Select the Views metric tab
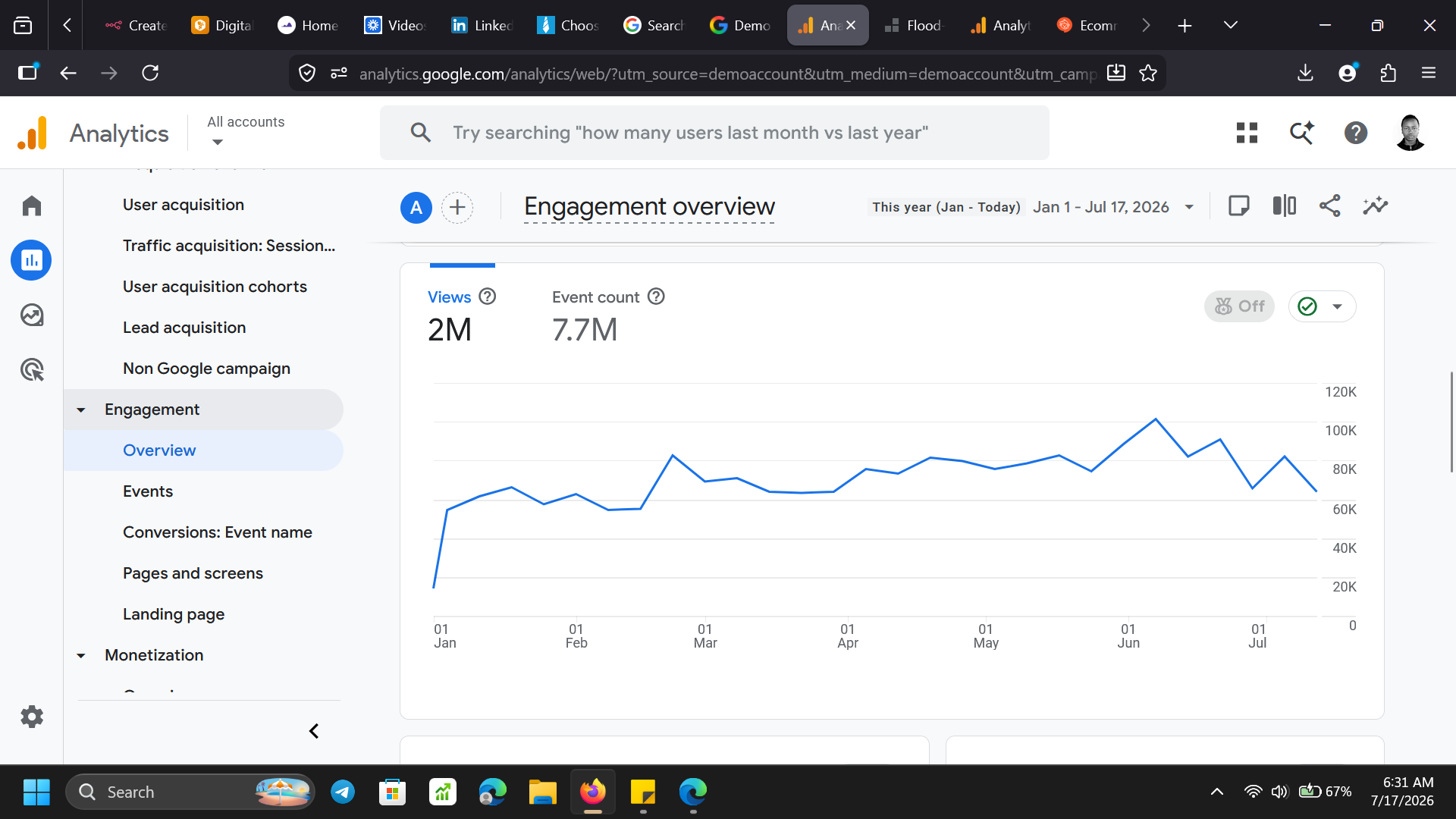This screenshot has height=819, width=1456. [461, 316]
